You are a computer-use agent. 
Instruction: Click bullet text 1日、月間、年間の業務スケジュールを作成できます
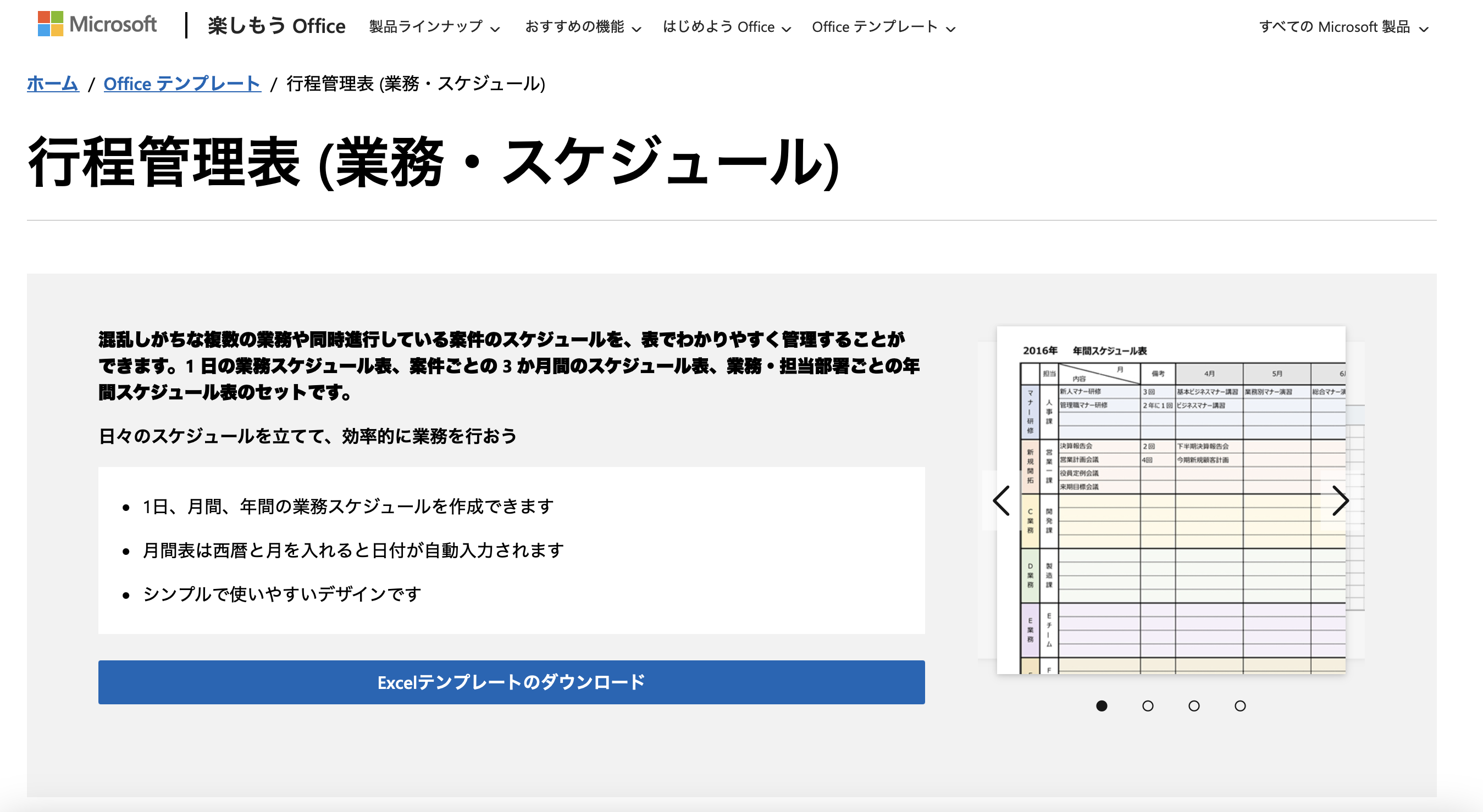pos(348,507)
